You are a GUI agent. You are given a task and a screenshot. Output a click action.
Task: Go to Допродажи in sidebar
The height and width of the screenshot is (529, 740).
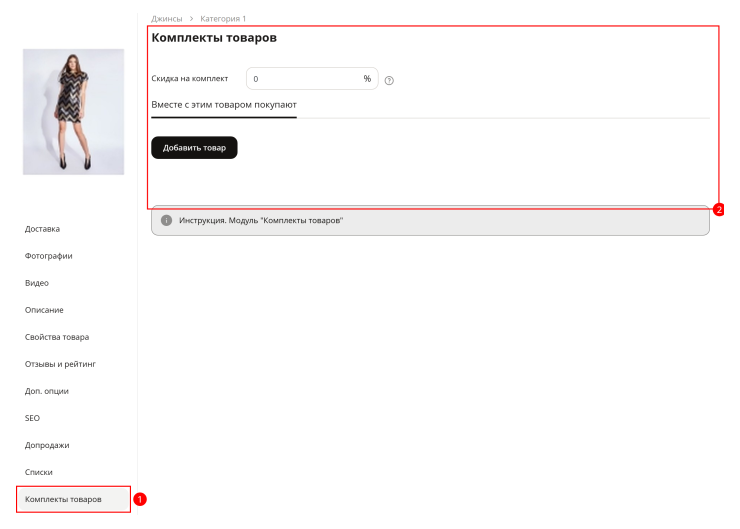(47, 445)
